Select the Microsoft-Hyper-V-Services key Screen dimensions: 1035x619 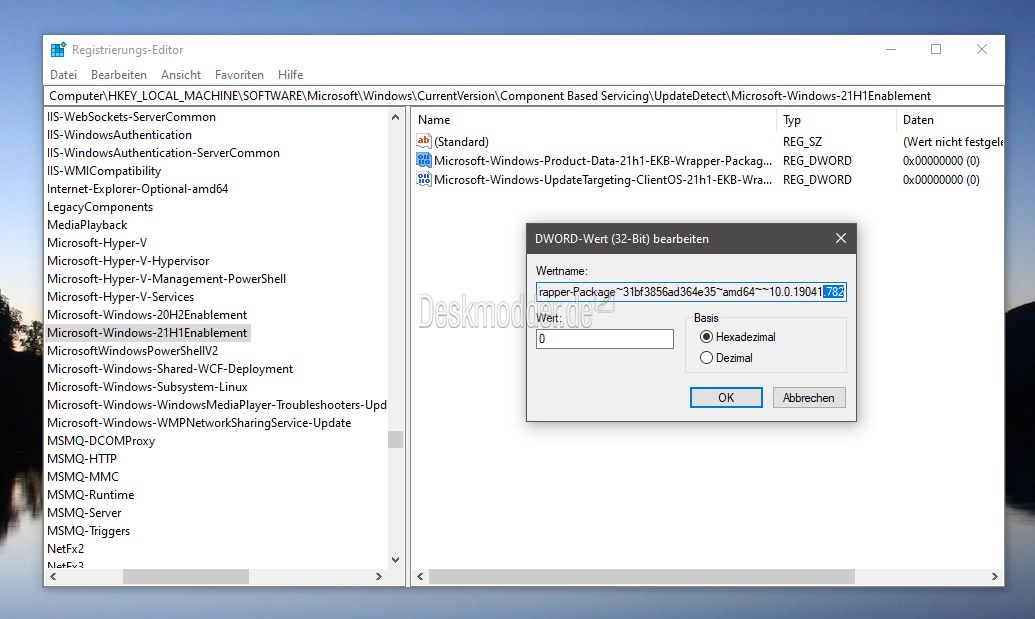(x=121, y=297)
